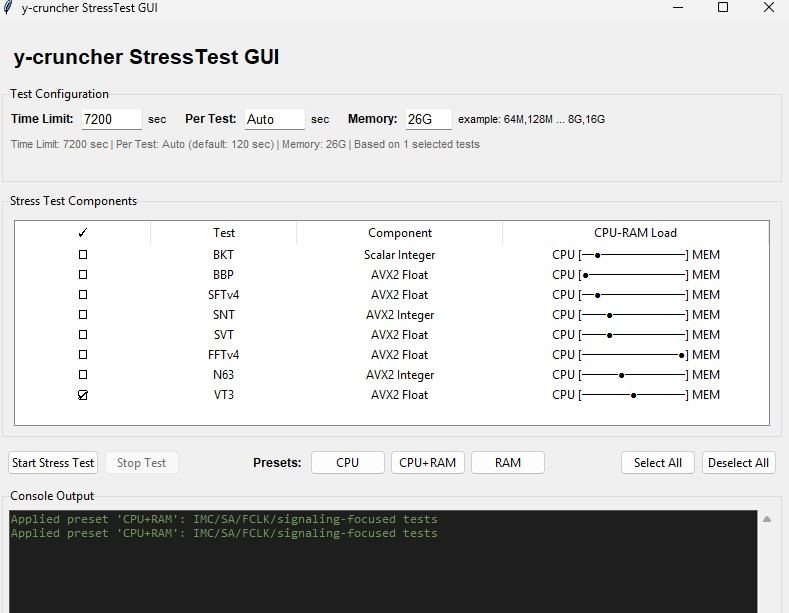The image size is (789, 613).
Task: Click Select All tests
Action: (658, 463)
